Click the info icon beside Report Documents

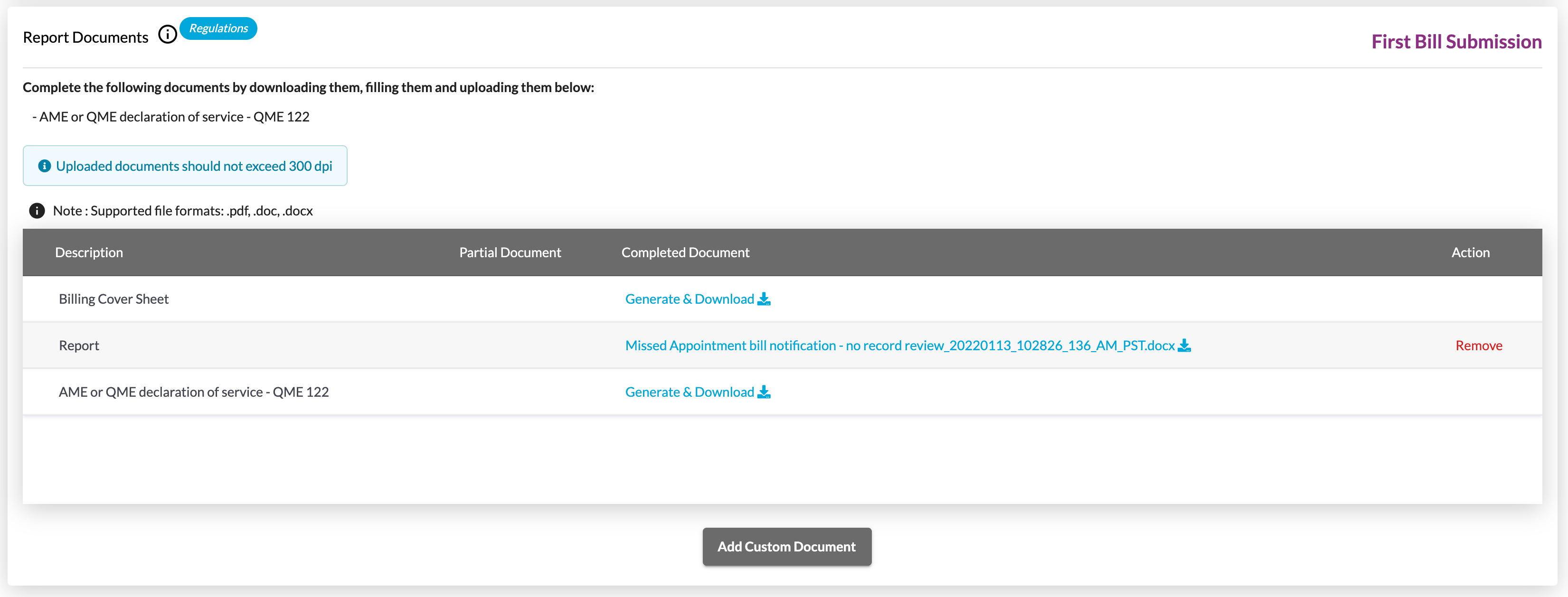(x=168, y=35)
